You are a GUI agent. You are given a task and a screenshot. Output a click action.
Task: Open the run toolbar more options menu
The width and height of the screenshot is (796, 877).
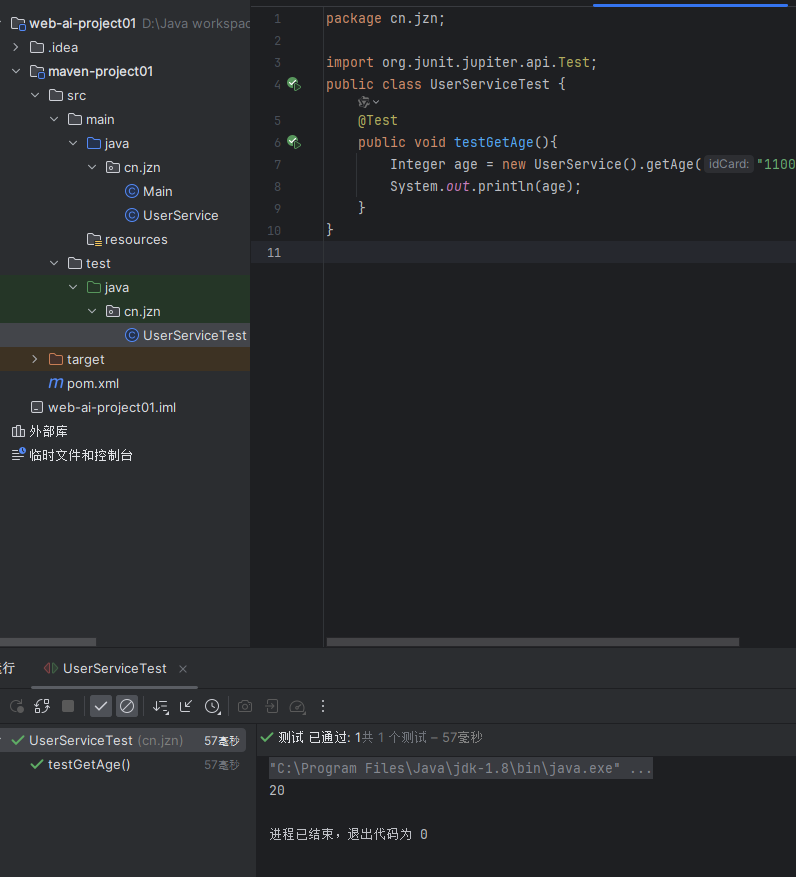[x=323, y=706]
